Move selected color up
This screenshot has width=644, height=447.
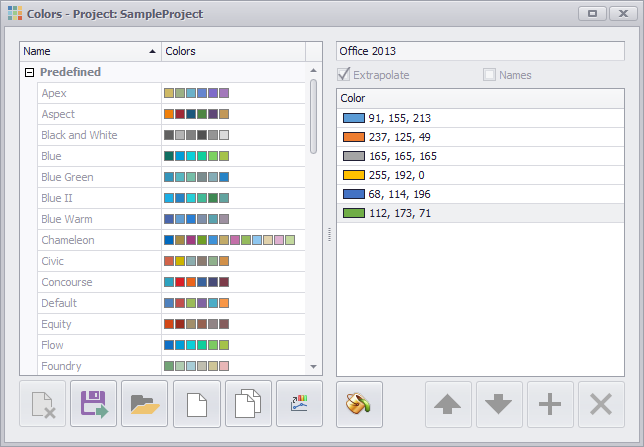(448, 404)
